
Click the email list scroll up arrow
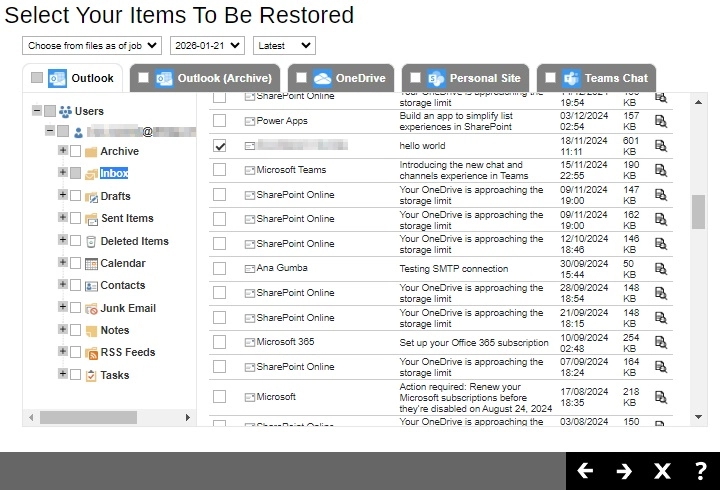(x=698, y=102)
